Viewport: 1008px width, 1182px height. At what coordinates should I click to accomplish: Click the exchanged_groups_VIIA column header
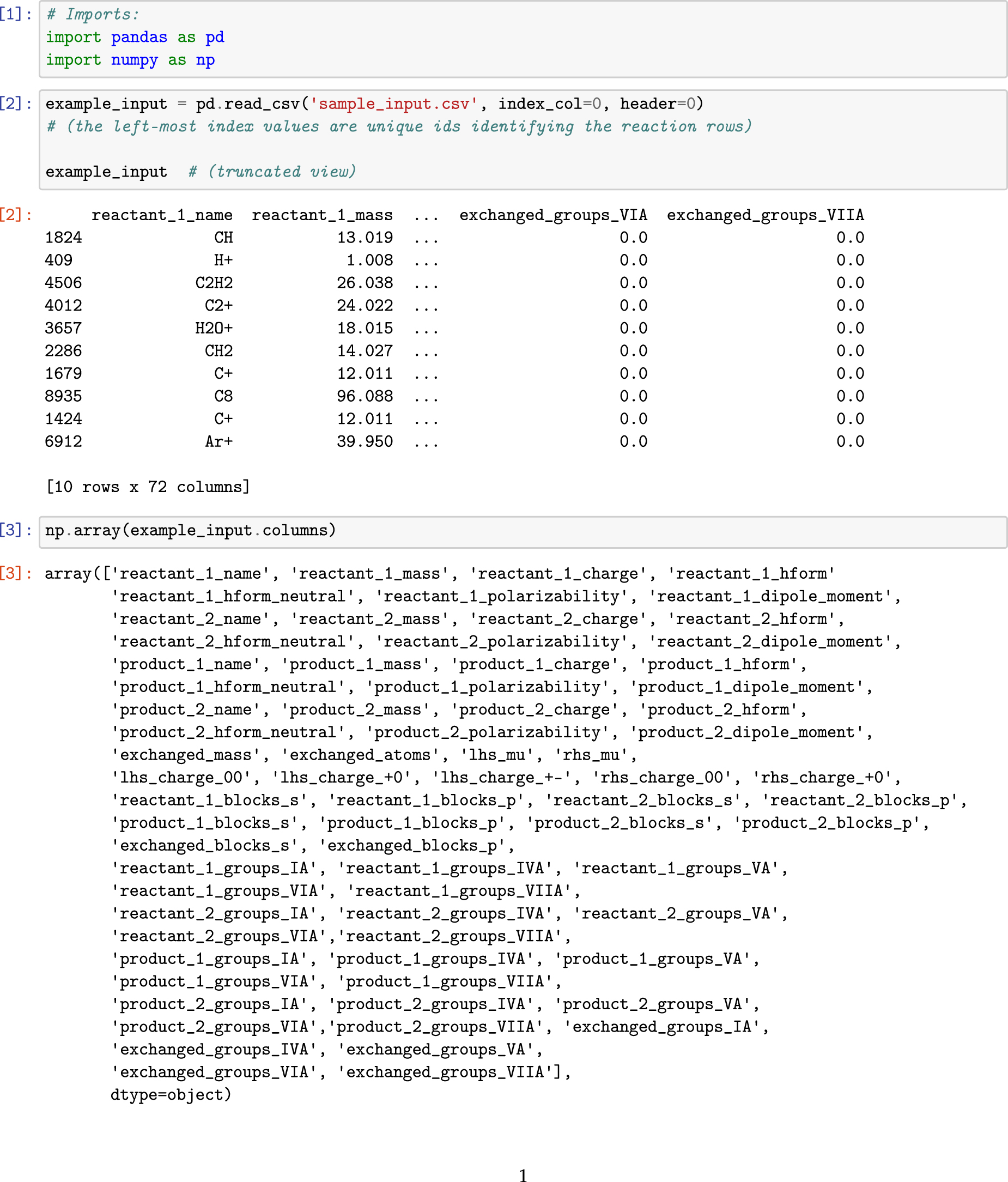point(767,215)
